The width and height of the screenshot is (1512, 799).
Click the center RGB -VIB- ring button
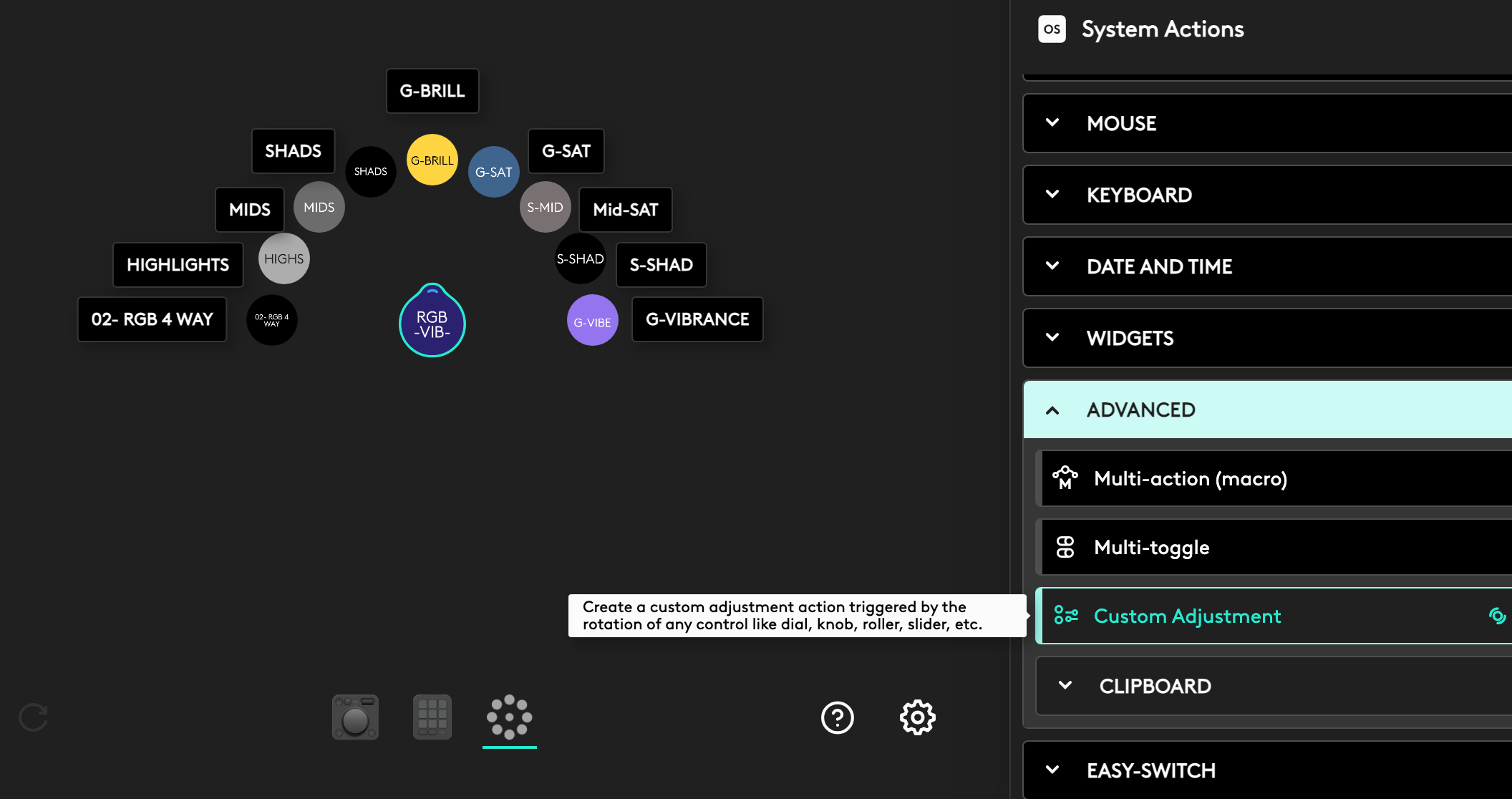(432, 324)
